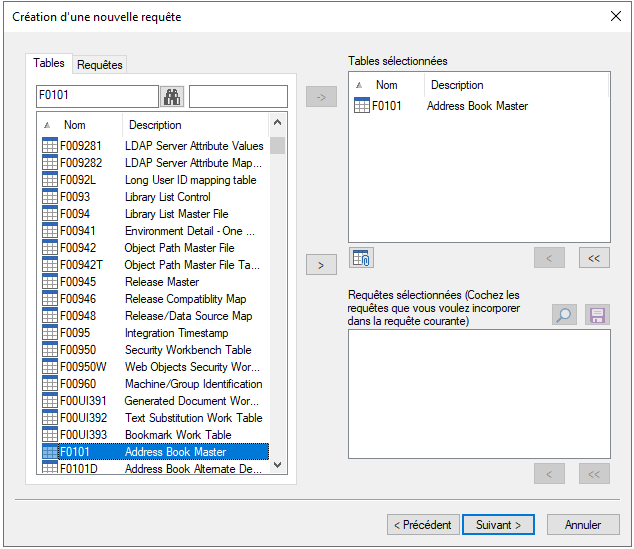Select F00948 Release/Data Source Map
The width and height of the screenshot is (634, 549).
(155, 315)
